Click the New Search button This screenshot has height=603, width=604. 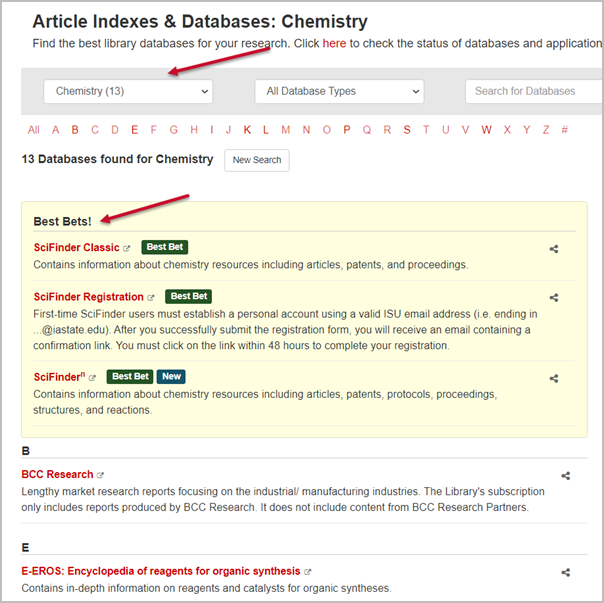tap(257, 160)
